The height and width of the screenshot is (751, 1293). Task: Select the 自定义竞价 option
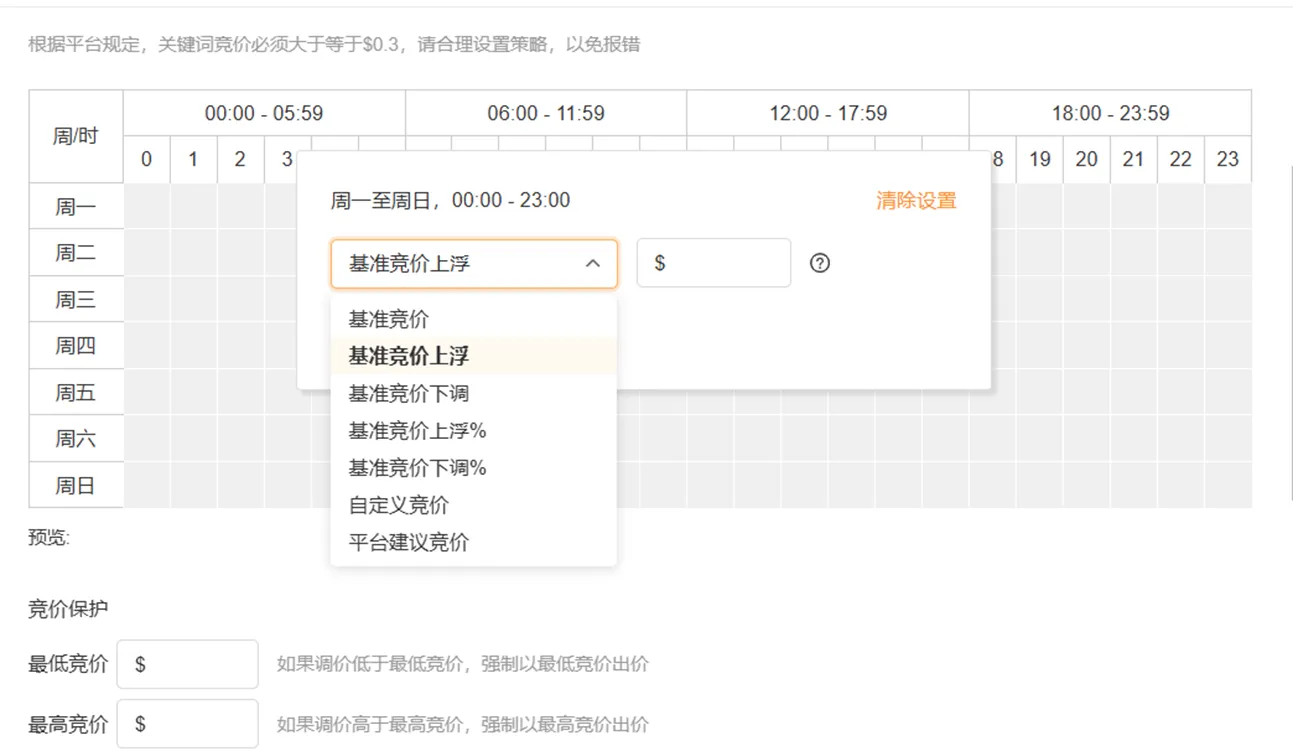398,505
